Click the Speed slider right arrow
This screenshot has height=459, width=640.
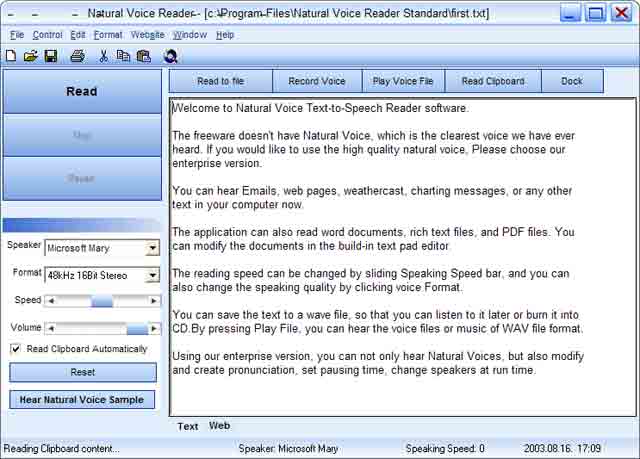154,301
